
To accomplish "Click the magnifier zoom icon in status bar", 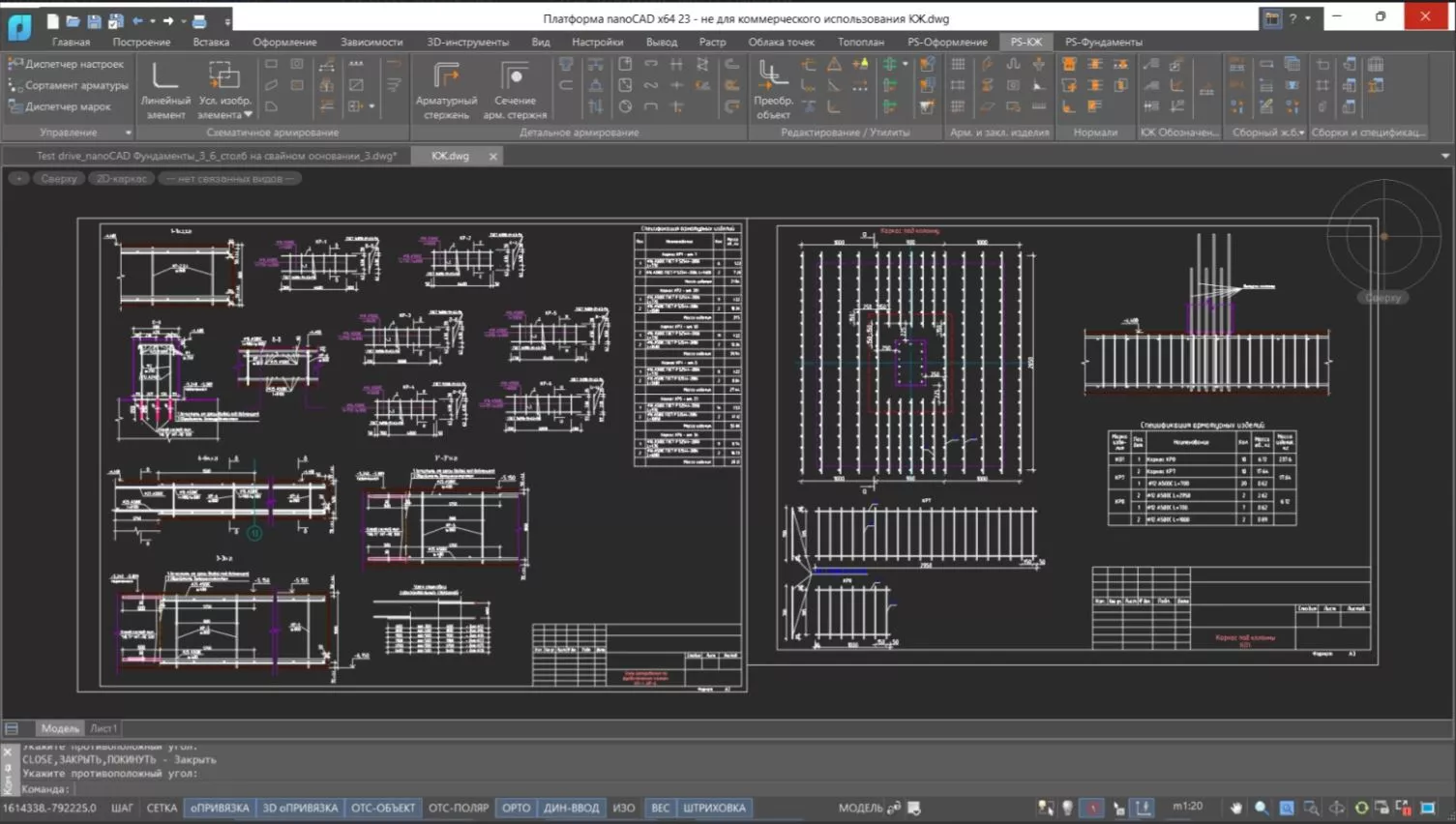I will click(x=1262, y=808).
